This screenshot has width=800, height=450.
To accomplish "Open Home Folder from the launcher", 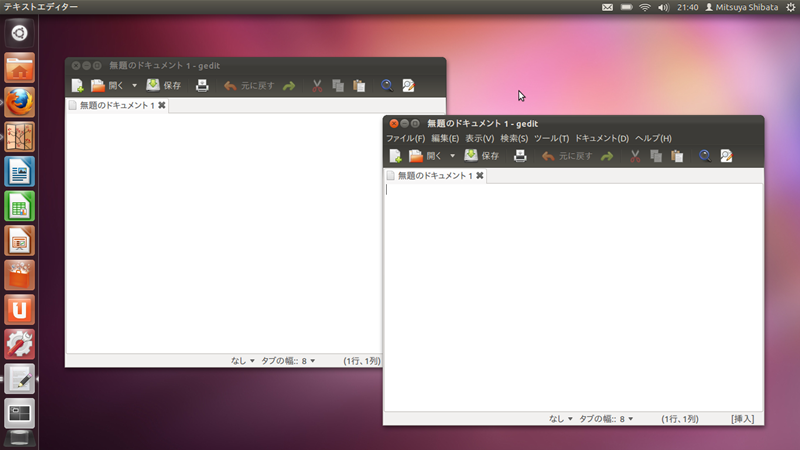I will point(19,68).
